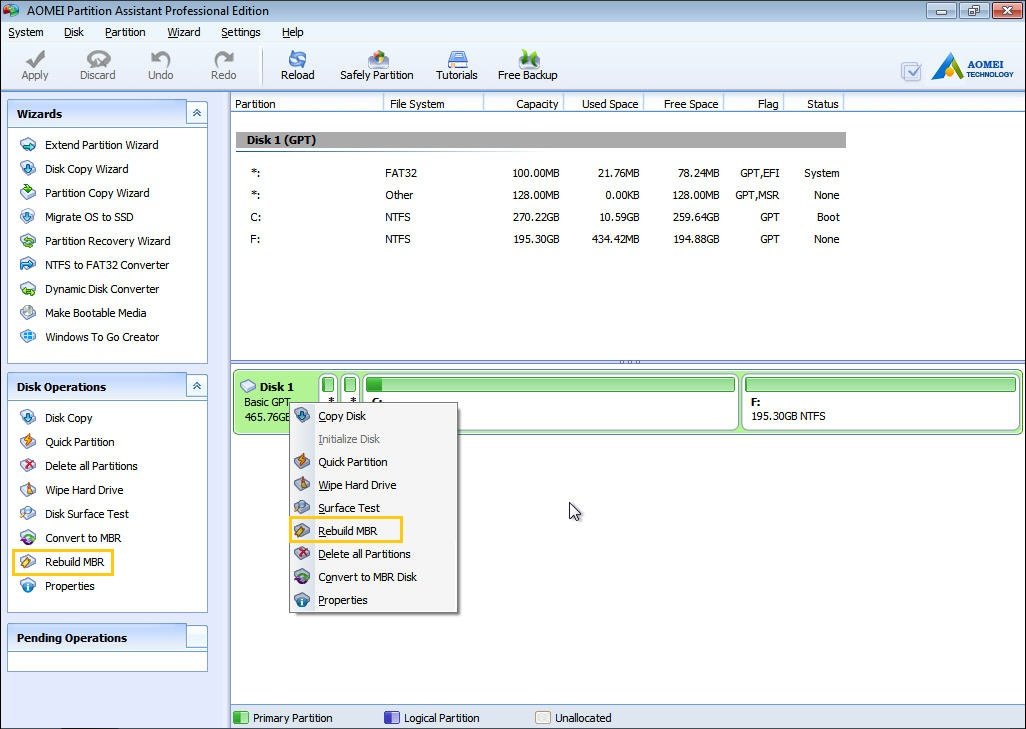Collapse the Wizards panel
The width and height of the screenshot is (1026, 729).
[196, 113]
